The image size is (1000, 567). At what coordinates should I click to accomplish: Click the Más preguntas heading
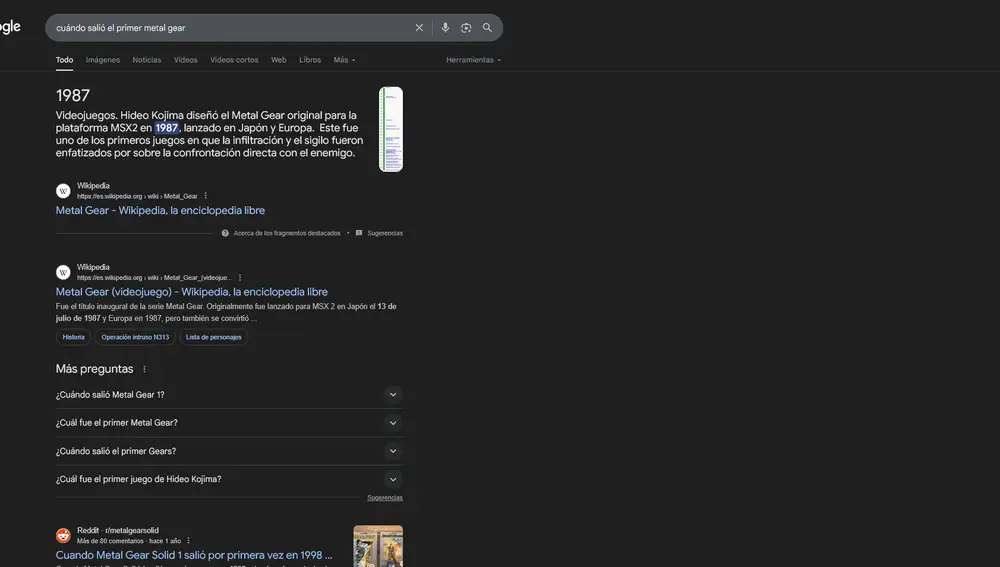coord(94,369)
